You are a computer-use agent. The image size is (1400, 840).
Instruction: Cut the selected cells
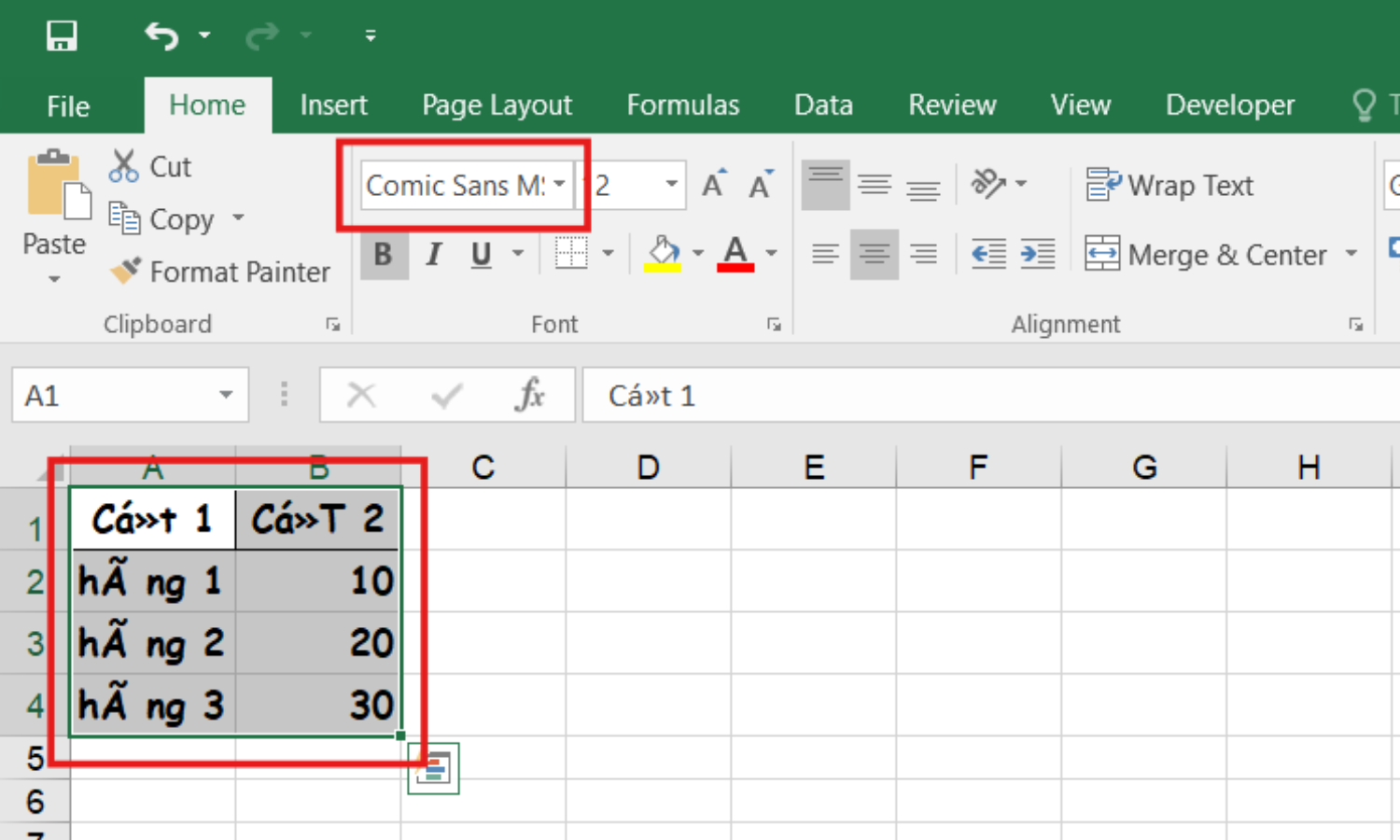[149, 165]
